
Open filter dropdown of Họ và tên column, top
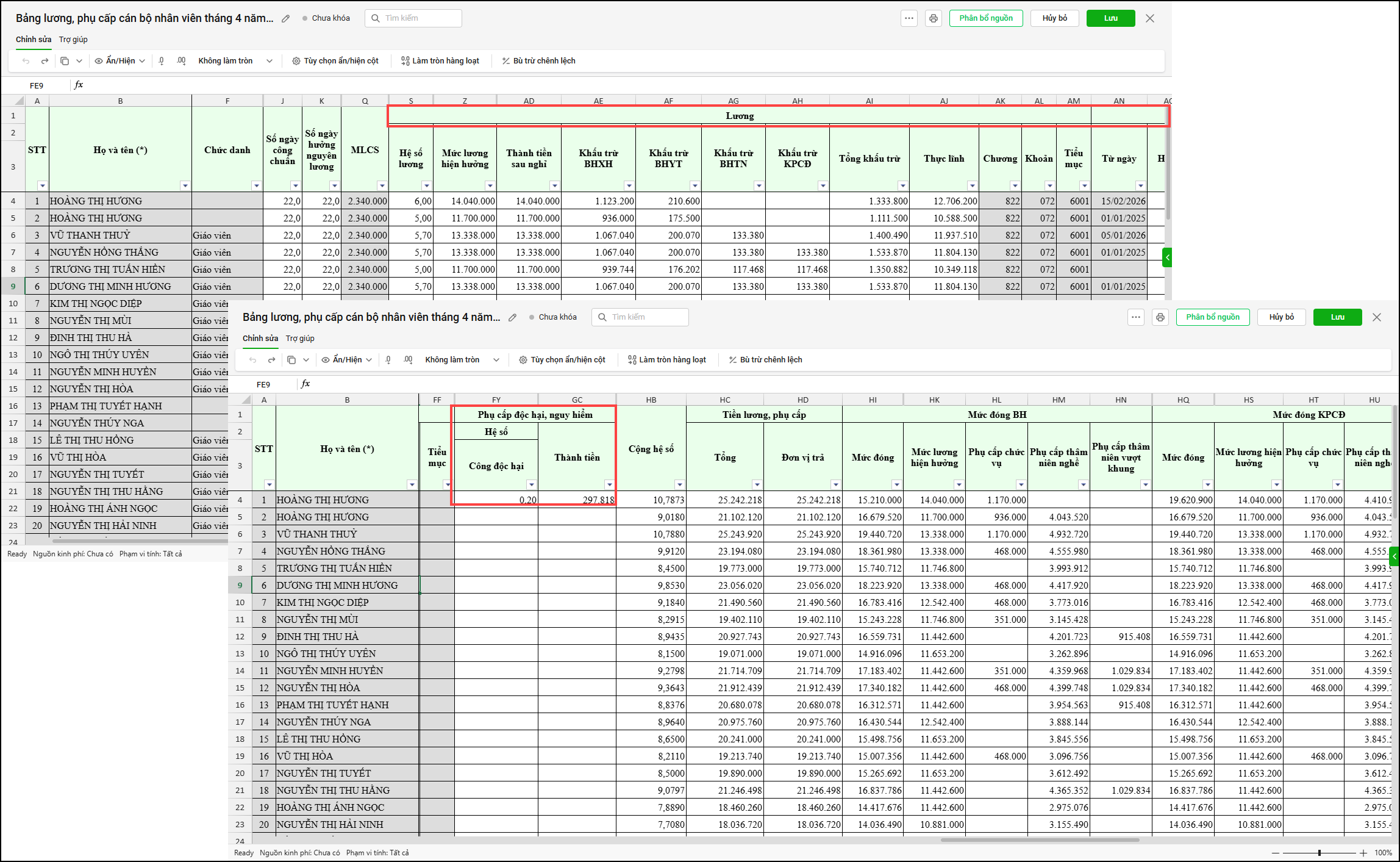185,186
